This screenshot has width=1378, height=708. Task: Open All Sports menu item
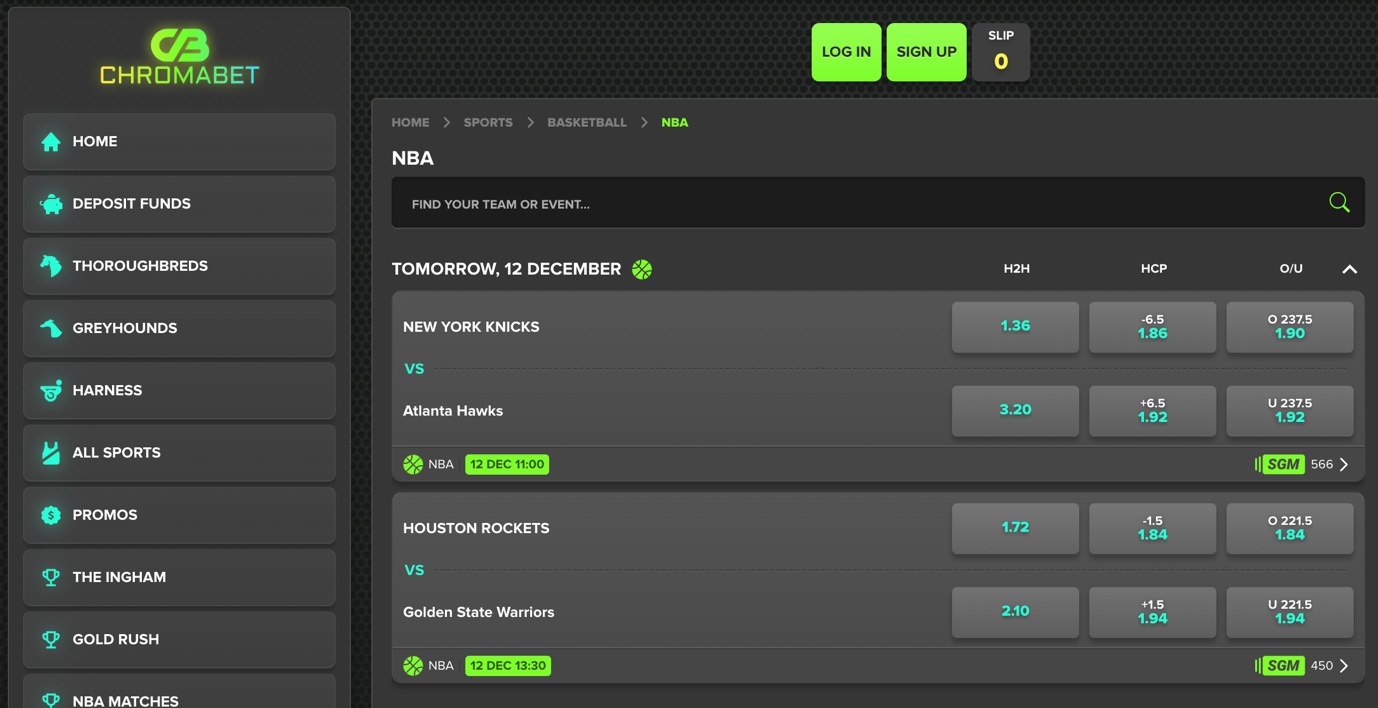pyautogui.click(x=179, y=453)
